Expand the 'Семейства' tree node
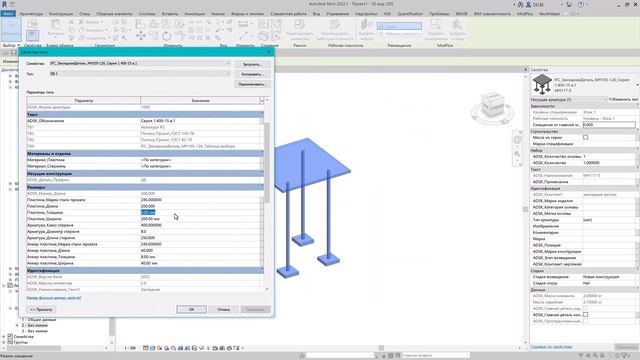 (4, 337)
